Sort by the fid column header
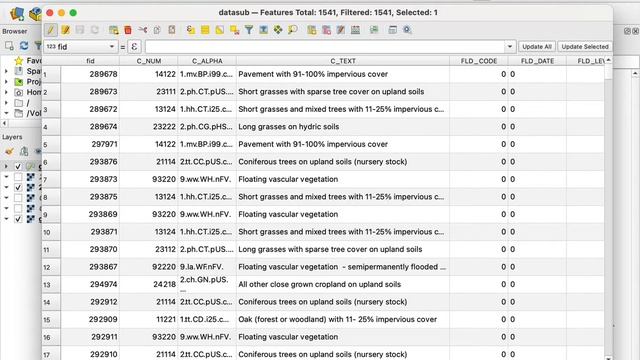This screenshot has height=360, width=640. pyautogui.click(x=90, y=61)
